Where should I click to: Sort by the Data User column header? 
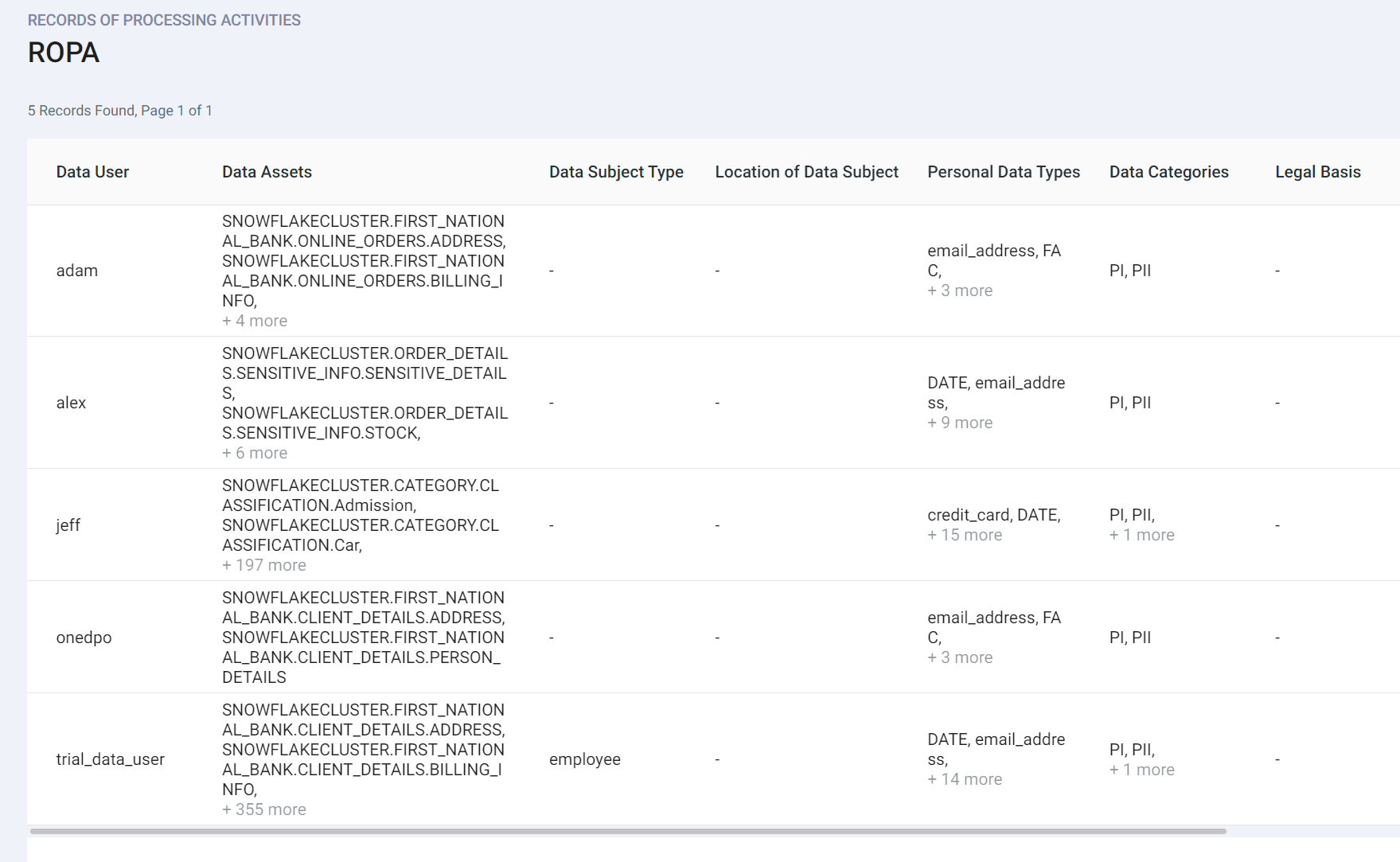(92, 171)
